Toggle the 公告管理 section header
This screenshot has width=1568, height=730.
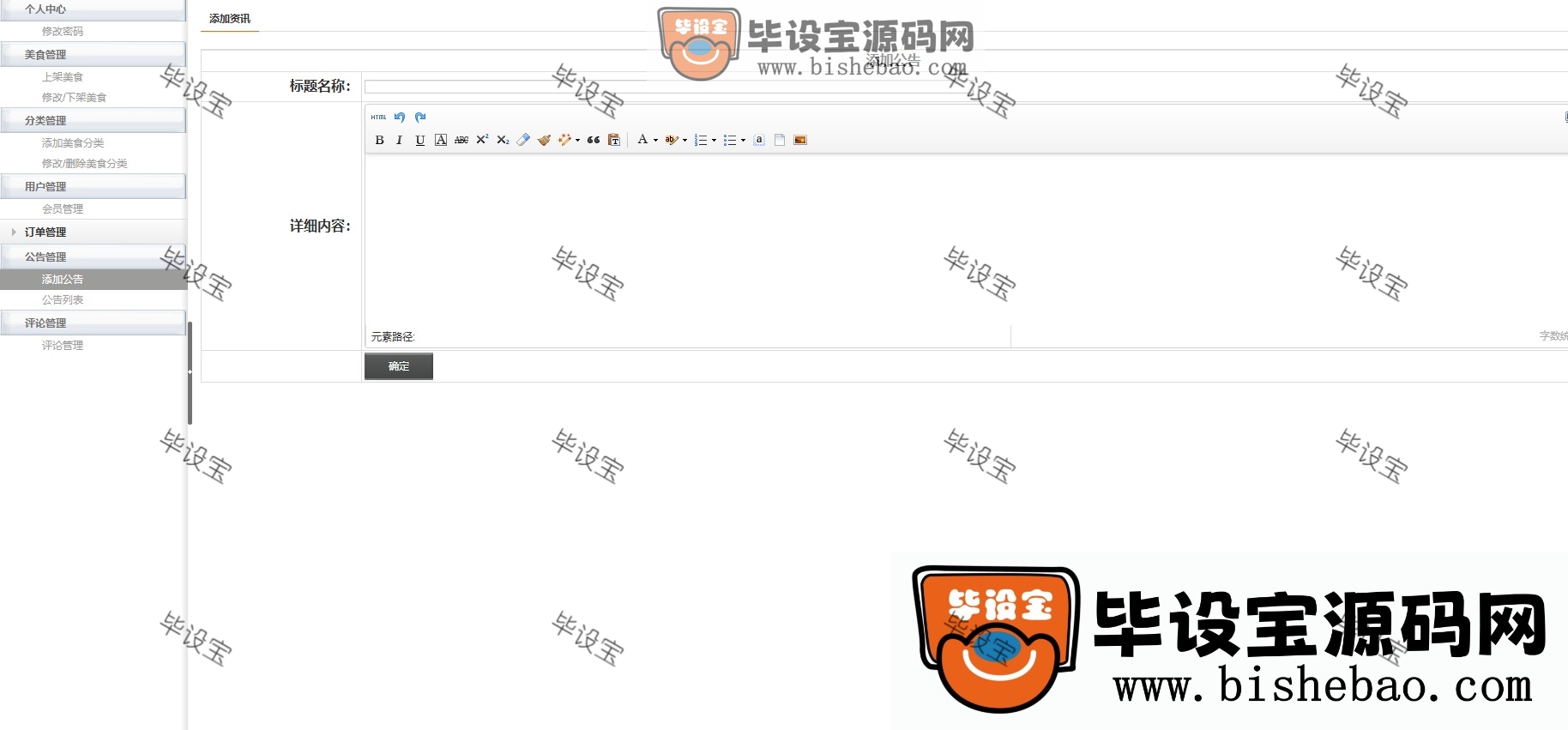coord(93,257)
